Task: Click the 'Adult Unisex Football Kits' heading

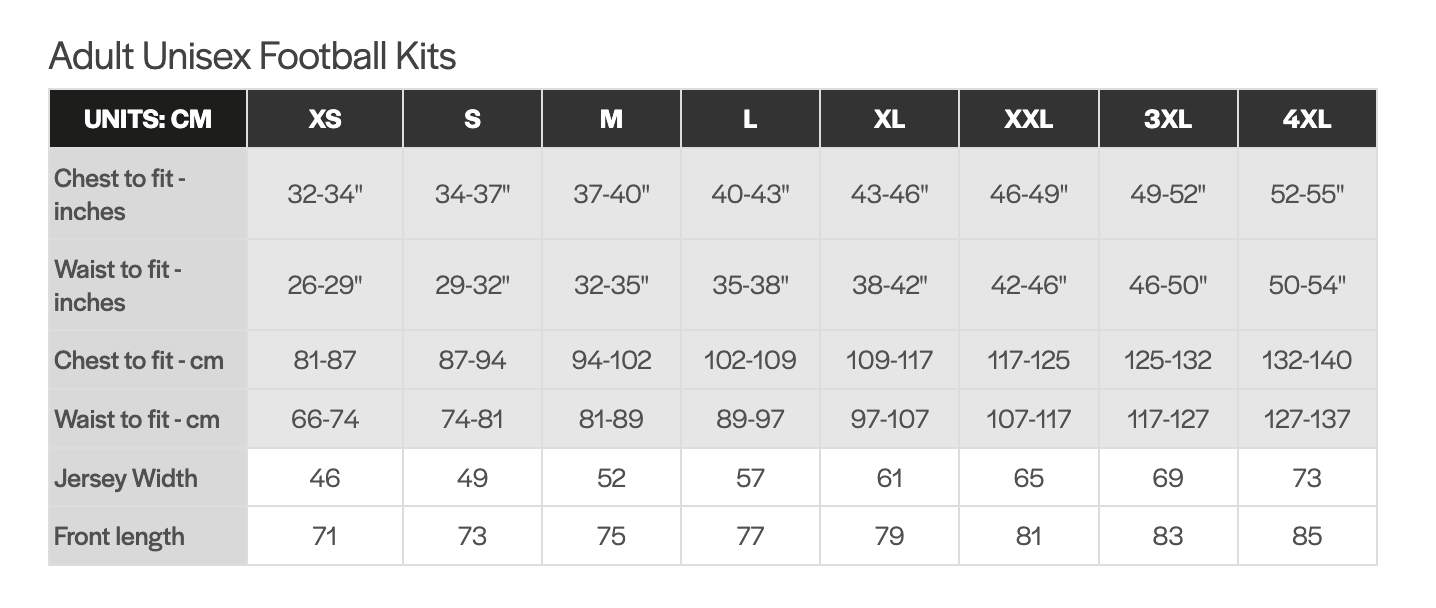Action: pyautogui.click(x=252, y=56)
